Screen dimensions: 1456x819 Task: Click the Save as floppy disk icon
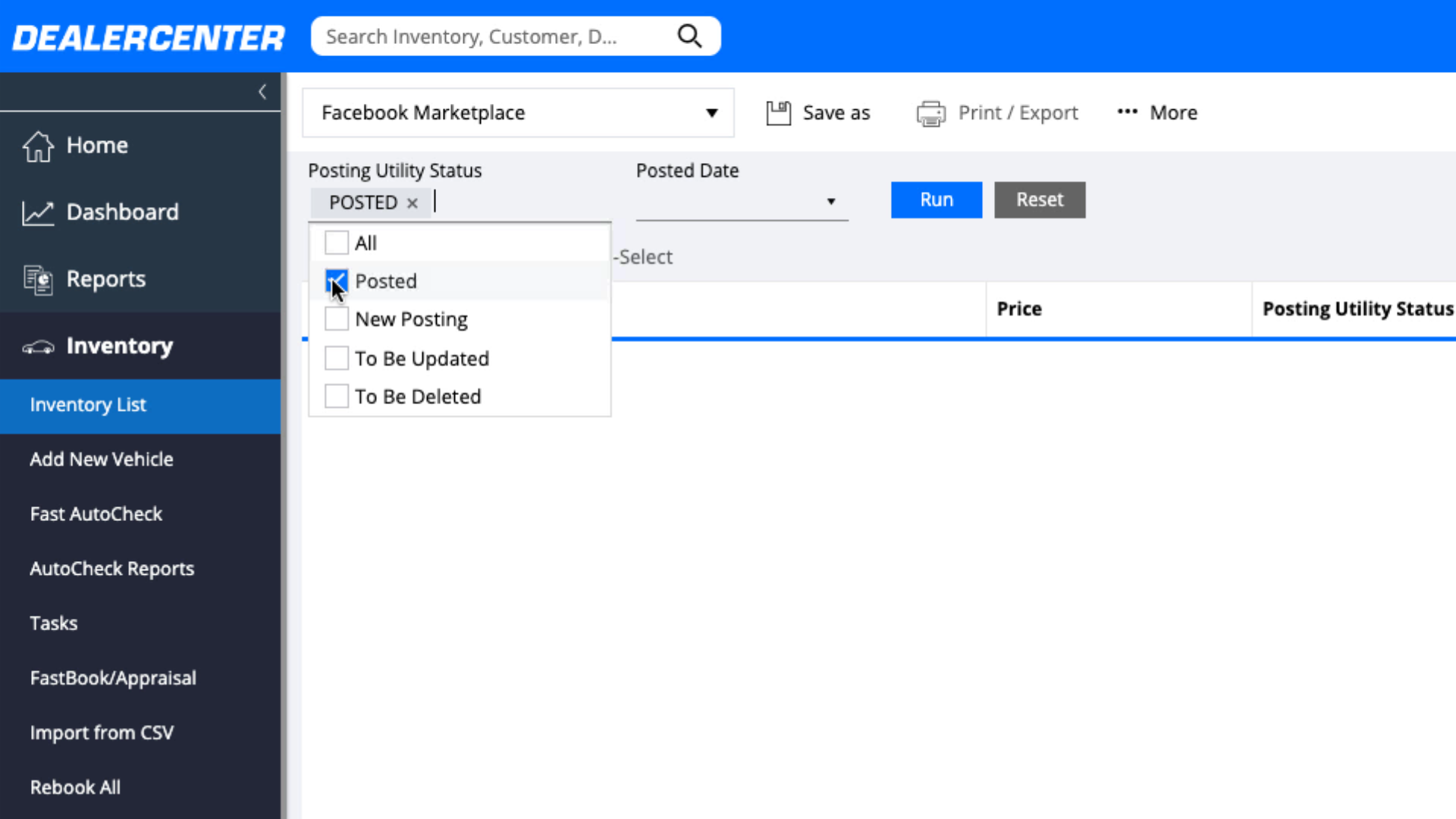coord(779,113)
